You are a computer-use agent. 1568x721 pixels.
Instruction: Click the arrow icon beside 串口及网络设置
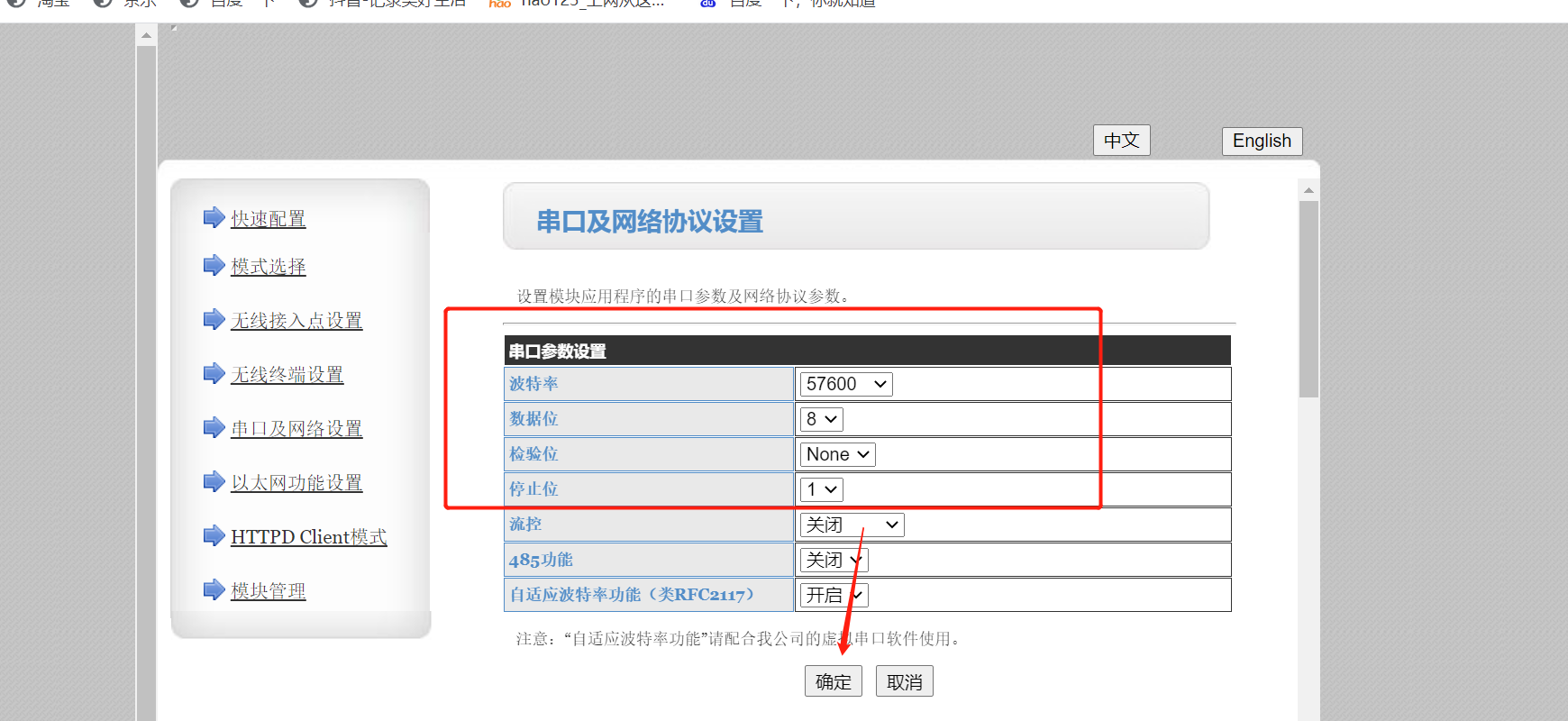[x=214, y=427]
